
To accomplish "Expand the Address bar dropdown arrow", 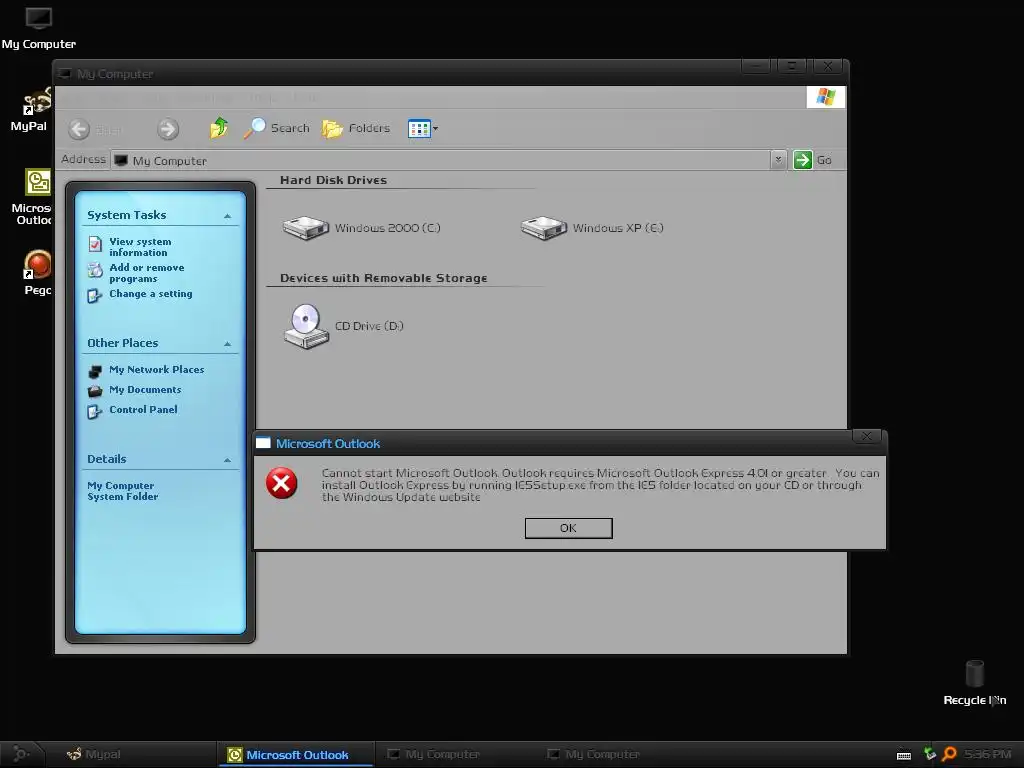I will pyautogui.click(x=778, y=160).
